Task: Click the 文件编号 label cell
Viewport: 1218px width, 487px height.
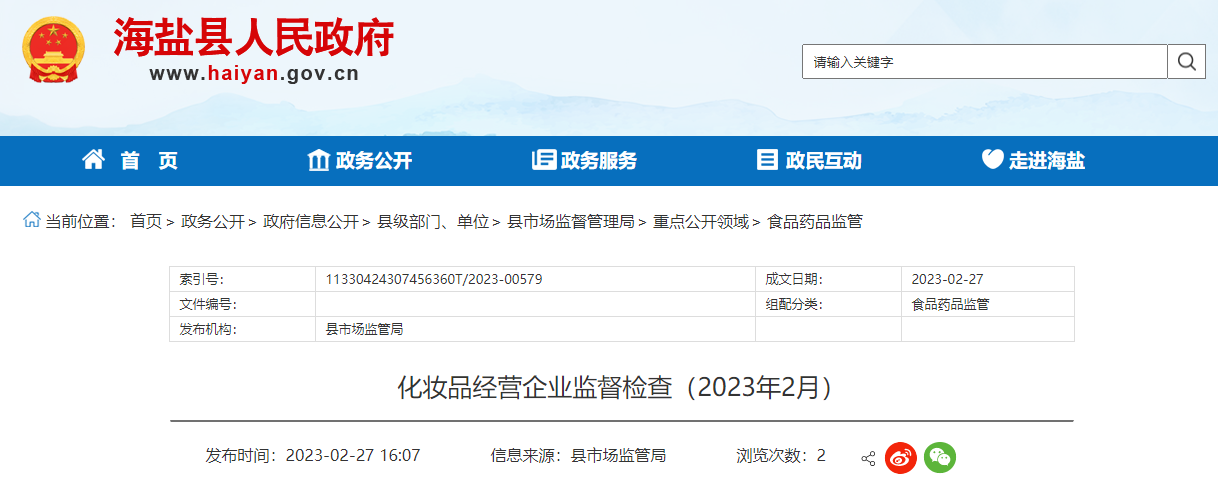Action: pos(243,304)
